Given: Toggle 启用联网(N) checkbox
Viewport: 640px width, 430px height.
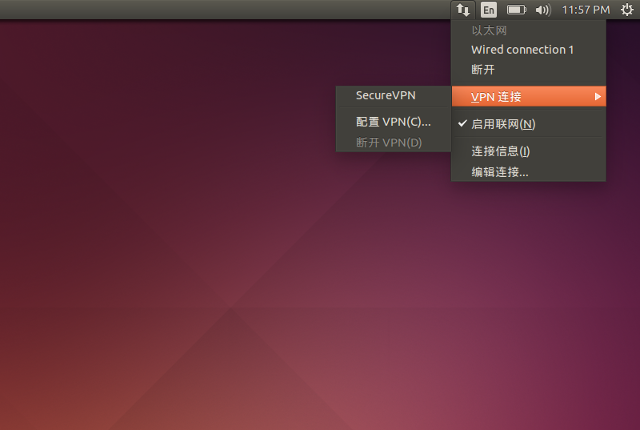Looking at the screenshot, I should (528, 124).
